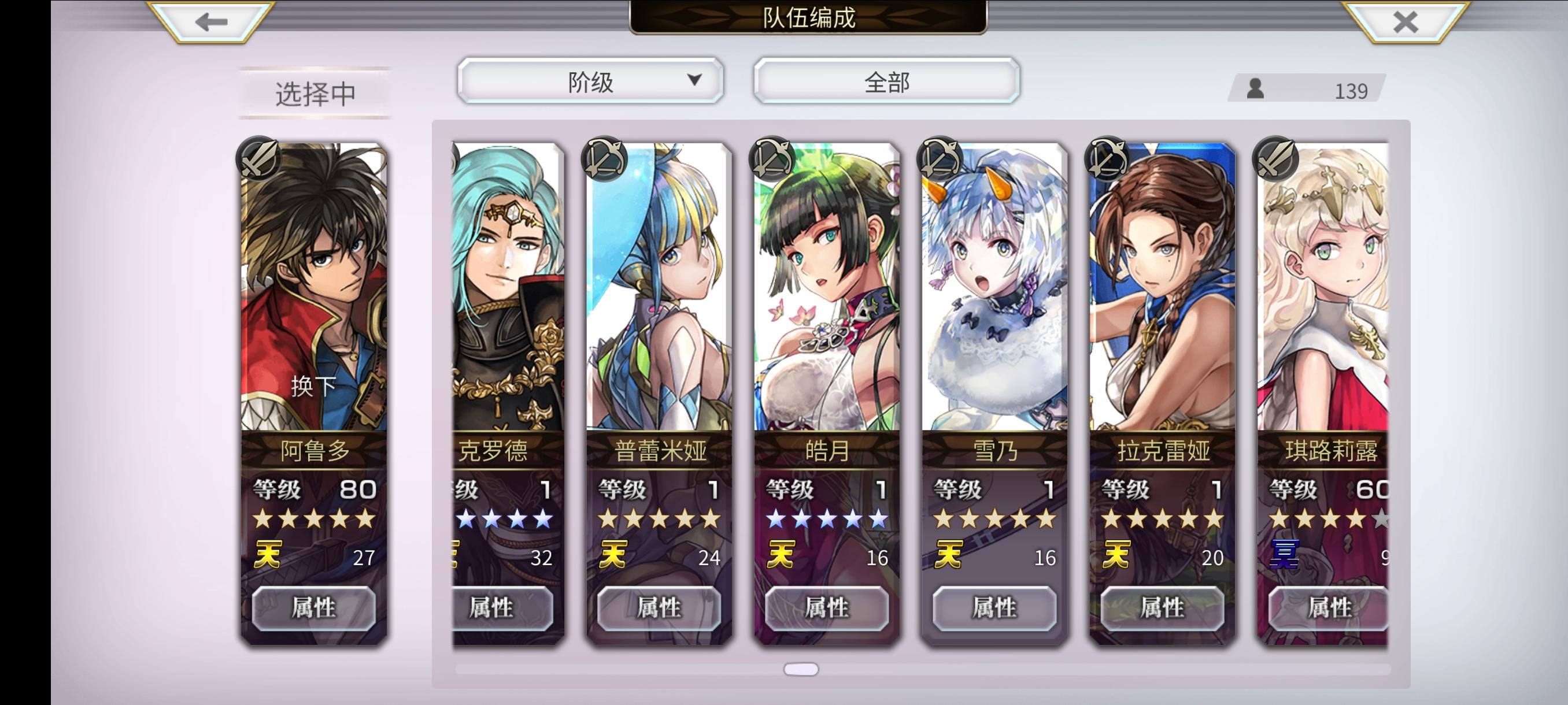1568x705 pixels.
Task: Tap the bow class icon on 普蕾米娅
Action: [x=604, y=159]
